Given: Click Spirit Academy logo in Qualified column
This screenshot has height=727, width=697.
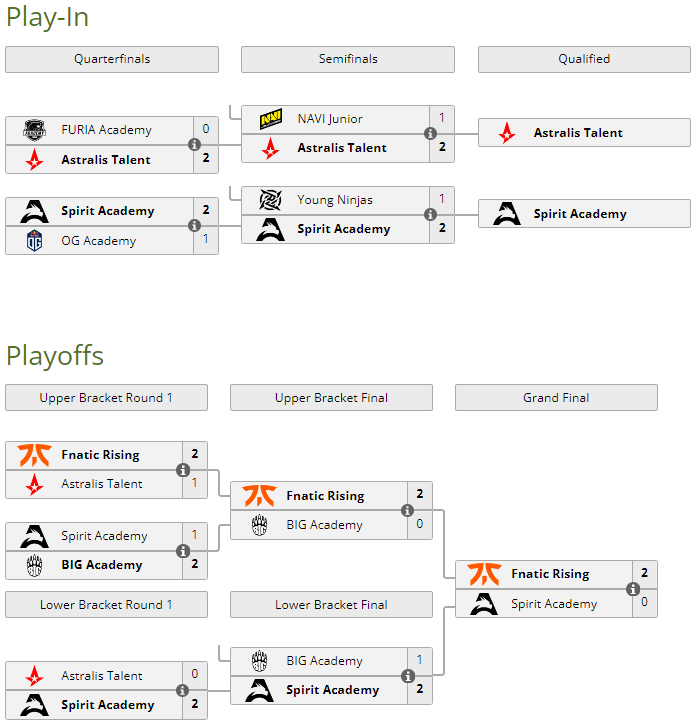Looking at the screenshot, I should 508,214.
